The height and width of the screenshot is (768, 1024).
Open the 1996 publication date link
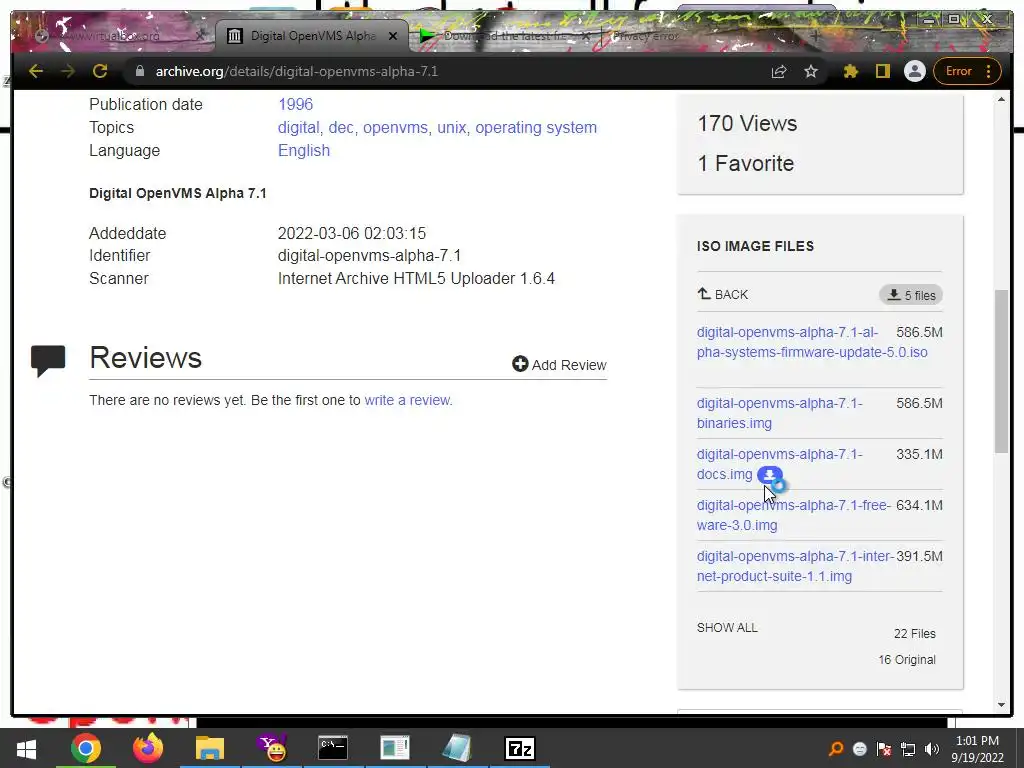click(295, 104)
